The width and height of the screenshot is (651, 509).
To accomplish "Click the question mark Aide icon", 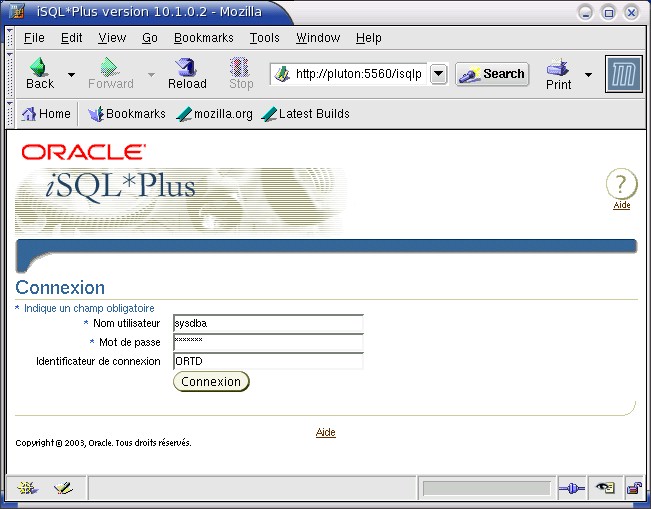I will pyautogui.click(x=621, y=184).
